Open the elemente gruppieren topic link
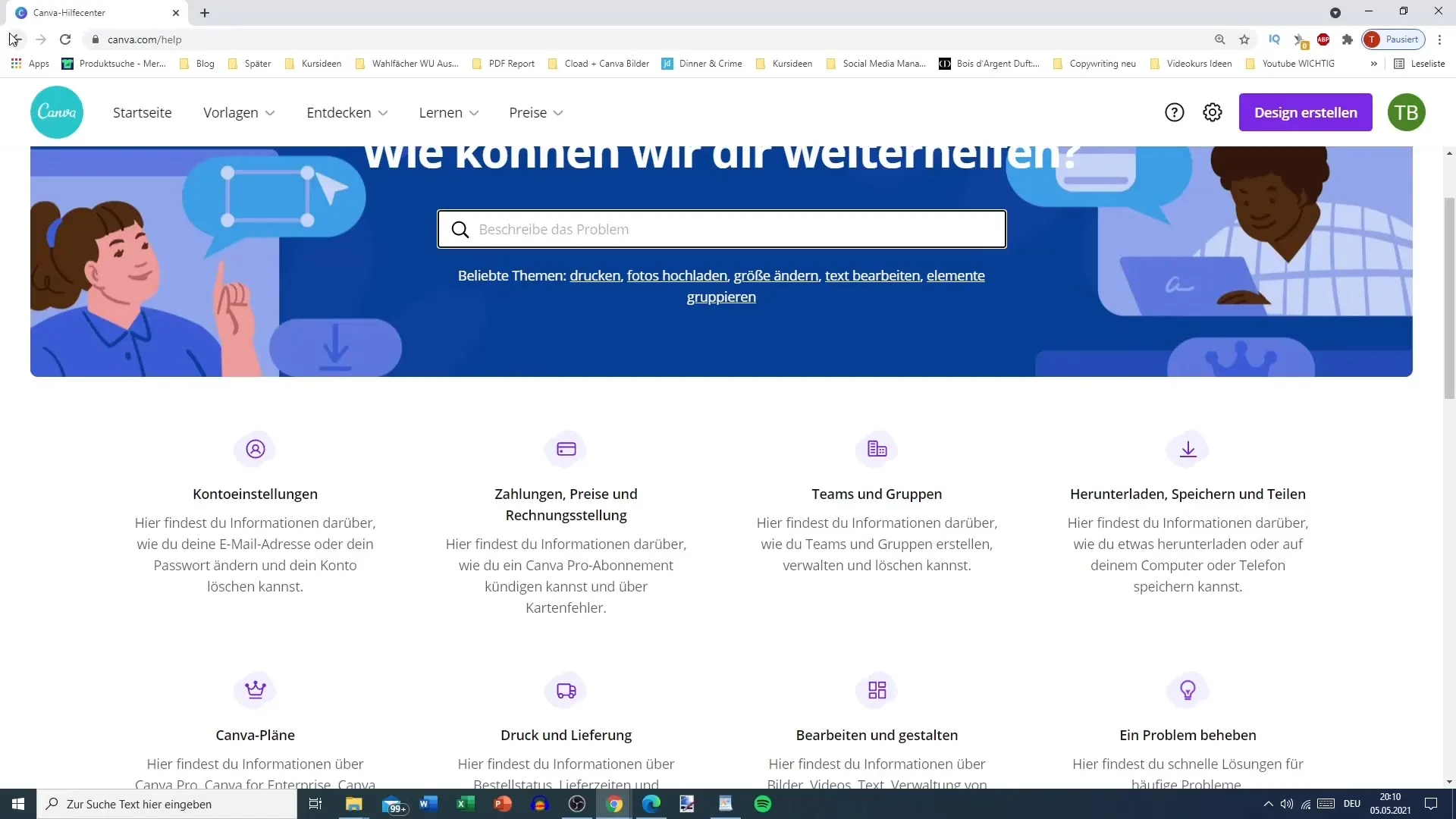 (955, 276)
